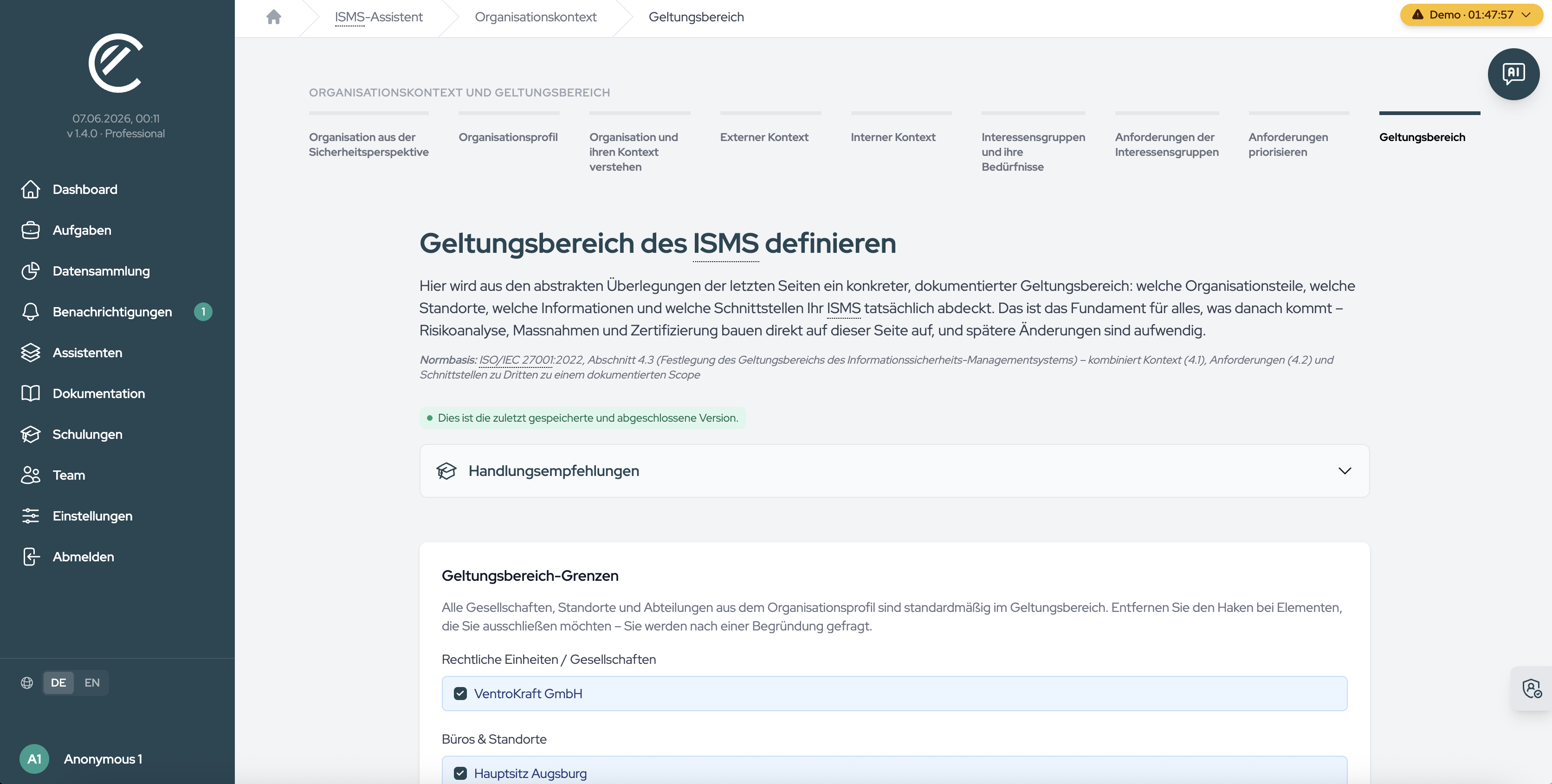Switch language to DE
1552x784 pixels.
[58, 683]
